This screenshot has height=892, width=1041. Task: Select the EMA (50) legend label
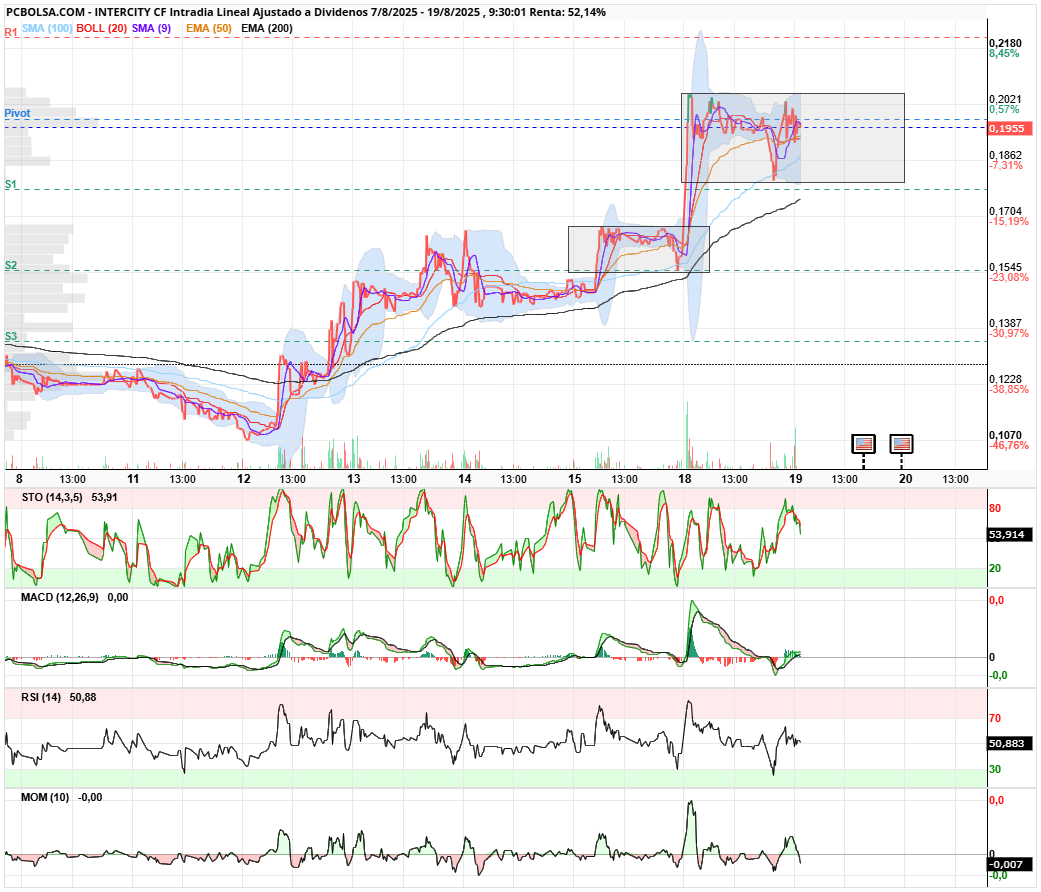[x=208, y=29]
